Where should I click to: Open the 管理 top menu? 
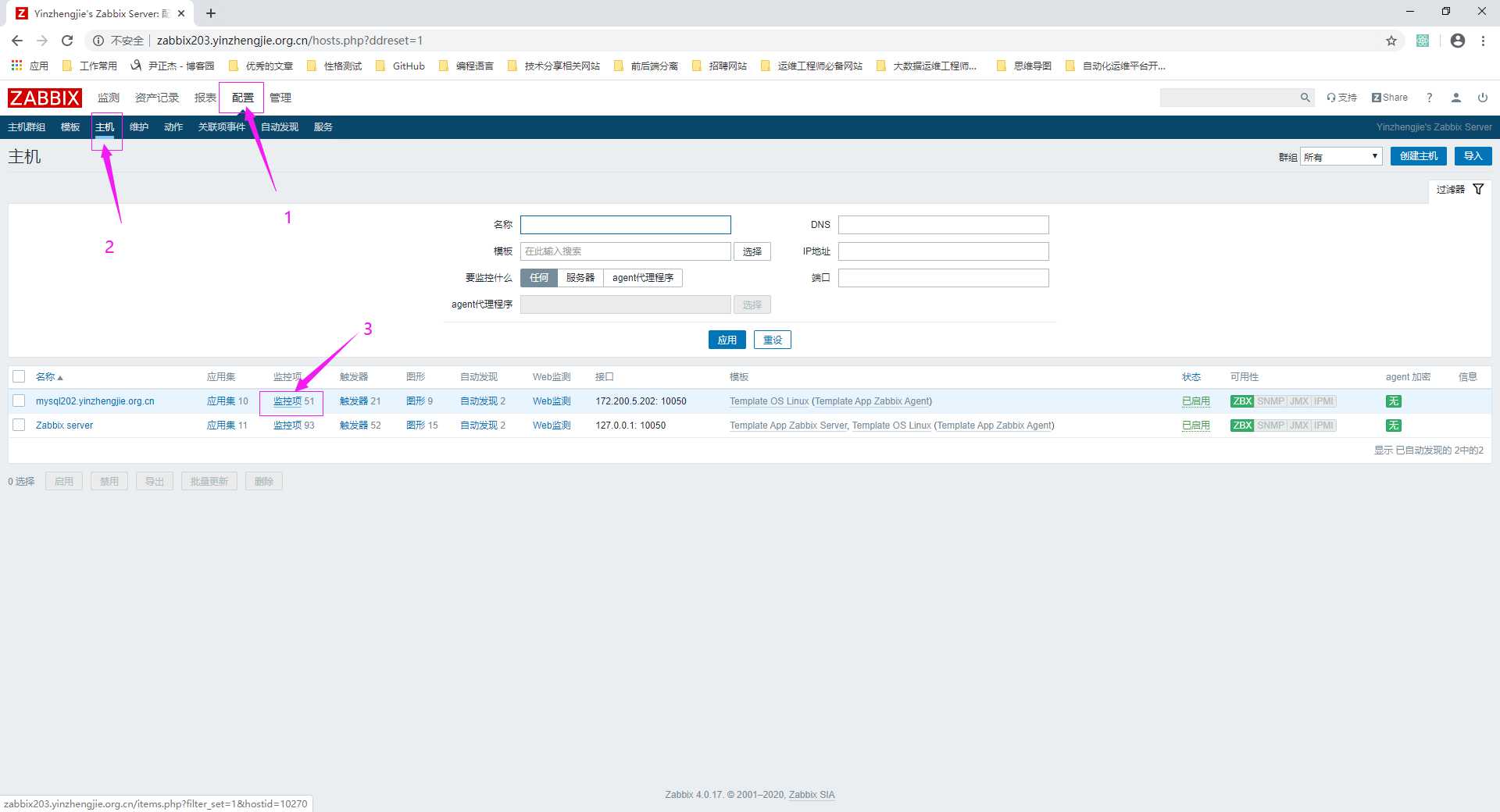(x=280, y=98)
